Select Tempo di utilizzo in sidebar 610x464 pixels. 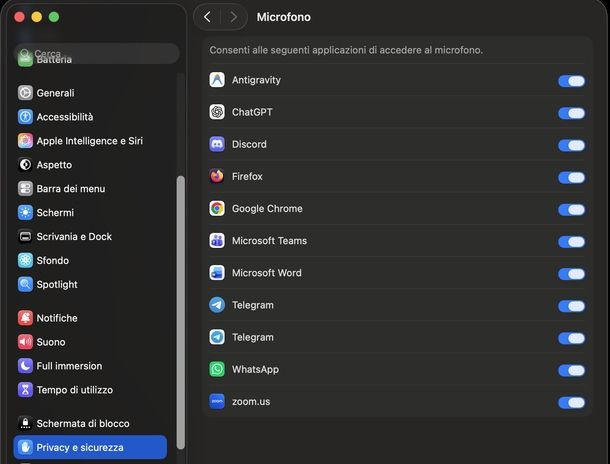(91, 390)
